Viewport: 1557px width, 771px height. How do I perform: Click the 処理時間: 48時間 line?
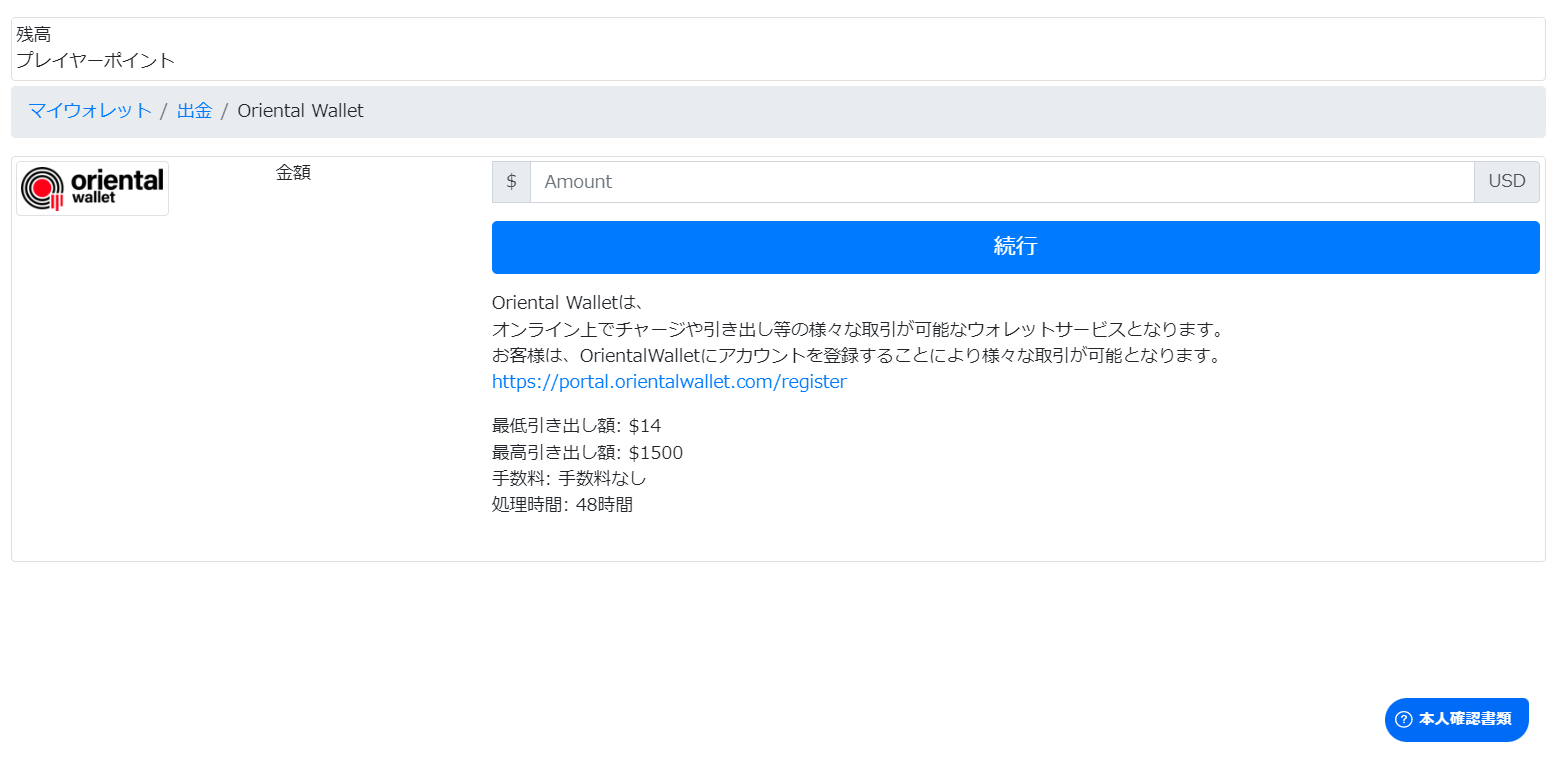click(x=562, y=505)
